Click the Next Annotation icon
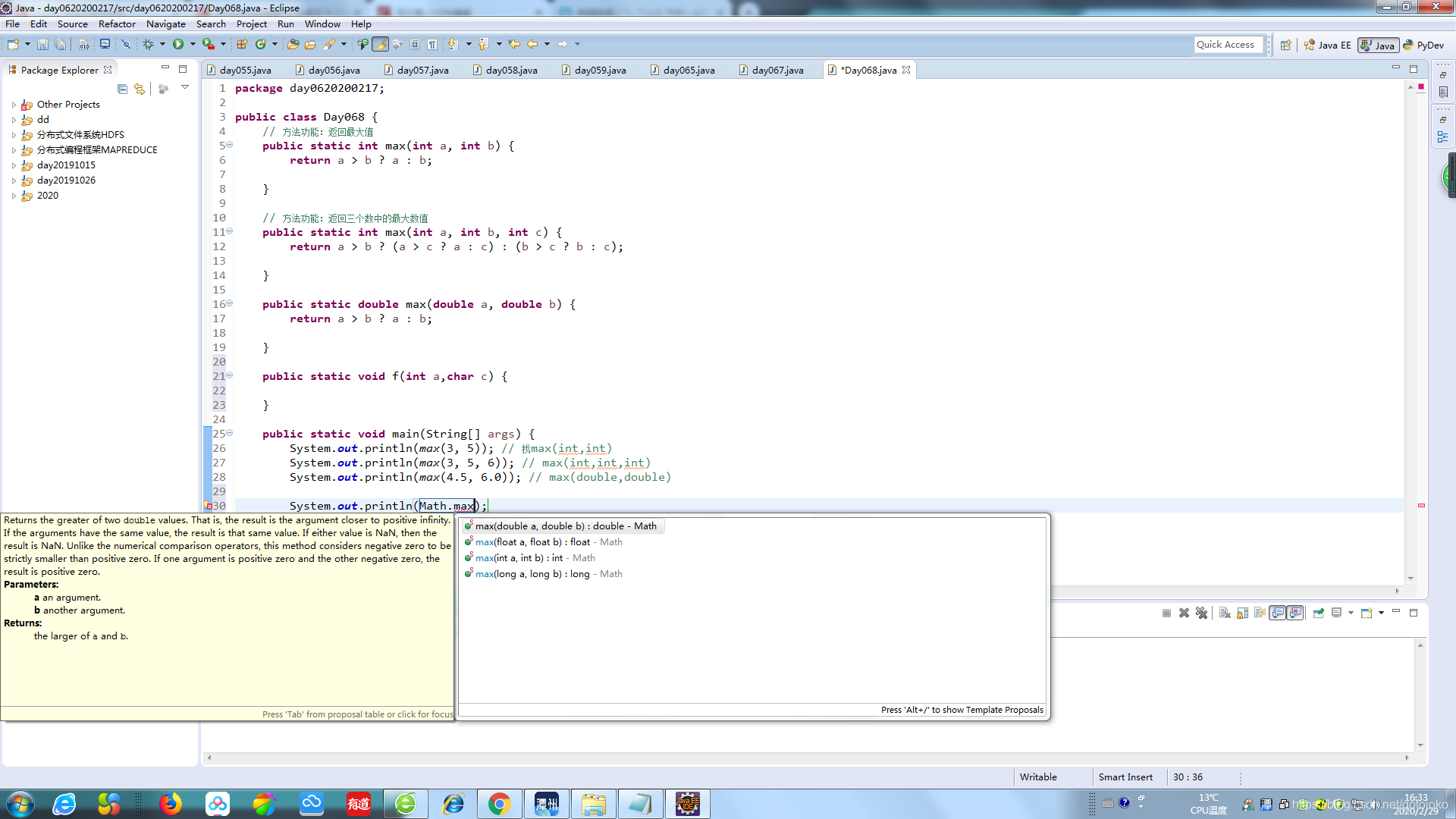Image resolution: width=1456 pixels, height=819 pixels. coord(453,45)
